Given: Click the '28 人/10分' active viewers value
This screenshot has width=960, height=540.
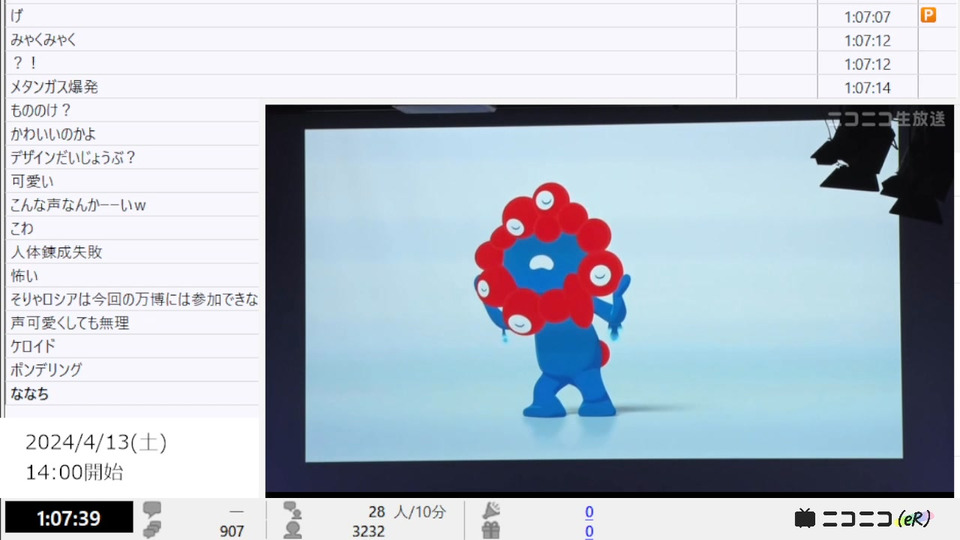Looking at the screenshot, I should click(407, 512).
